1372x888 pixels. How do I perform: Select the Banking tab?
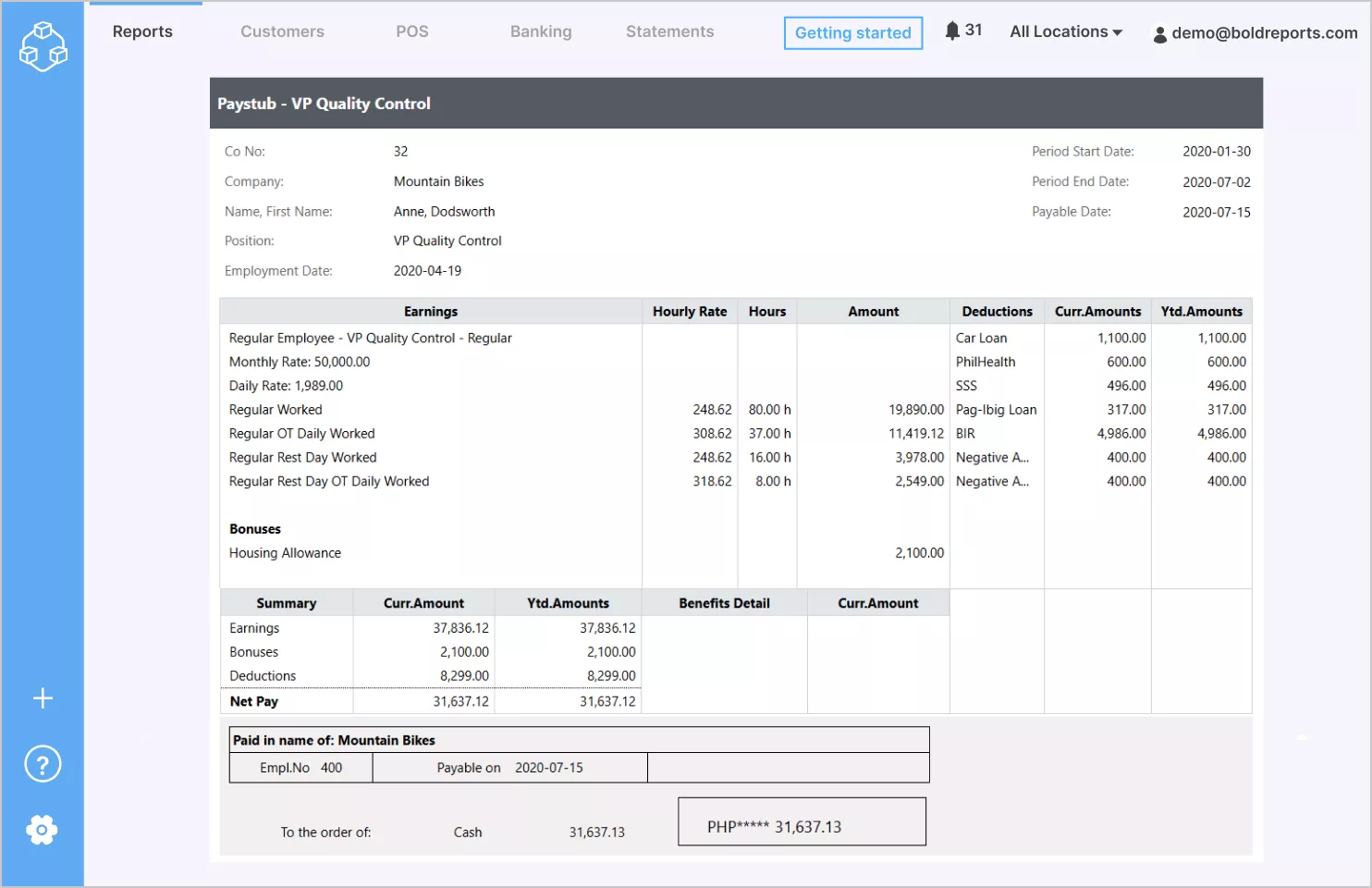(x=541, y=31)
